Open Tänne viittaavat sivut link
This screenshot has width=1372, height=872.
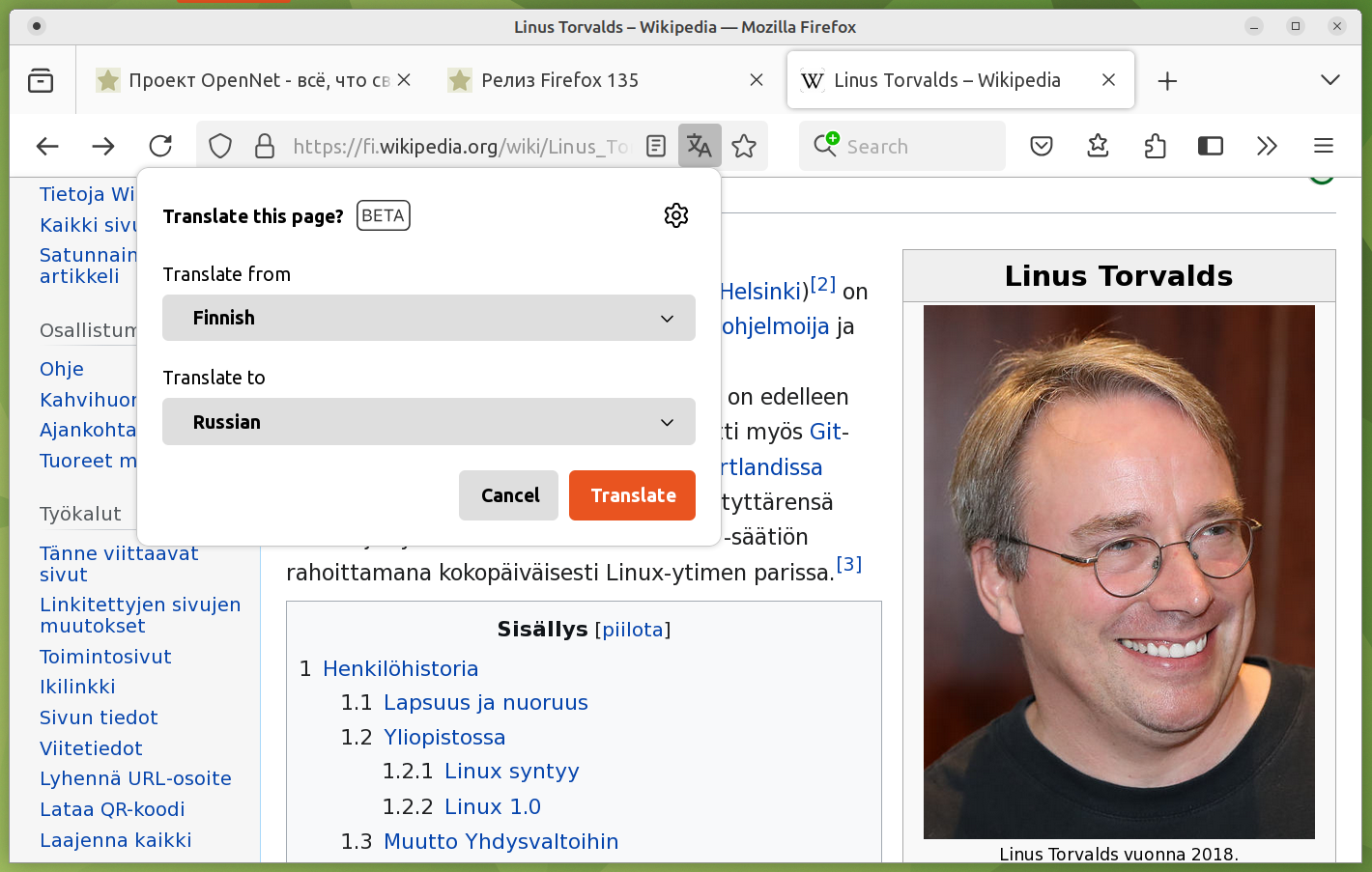(119, 564)
